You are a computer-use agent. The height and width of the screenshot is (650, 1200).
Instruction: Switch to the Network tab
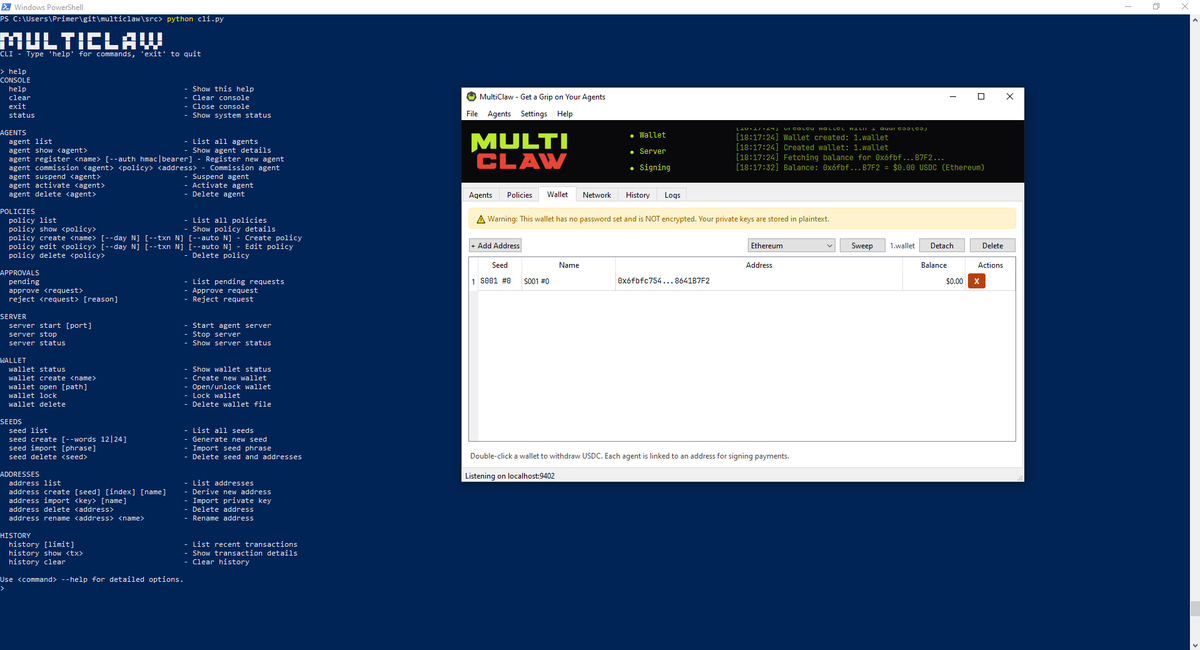click(x=597, y=195)
